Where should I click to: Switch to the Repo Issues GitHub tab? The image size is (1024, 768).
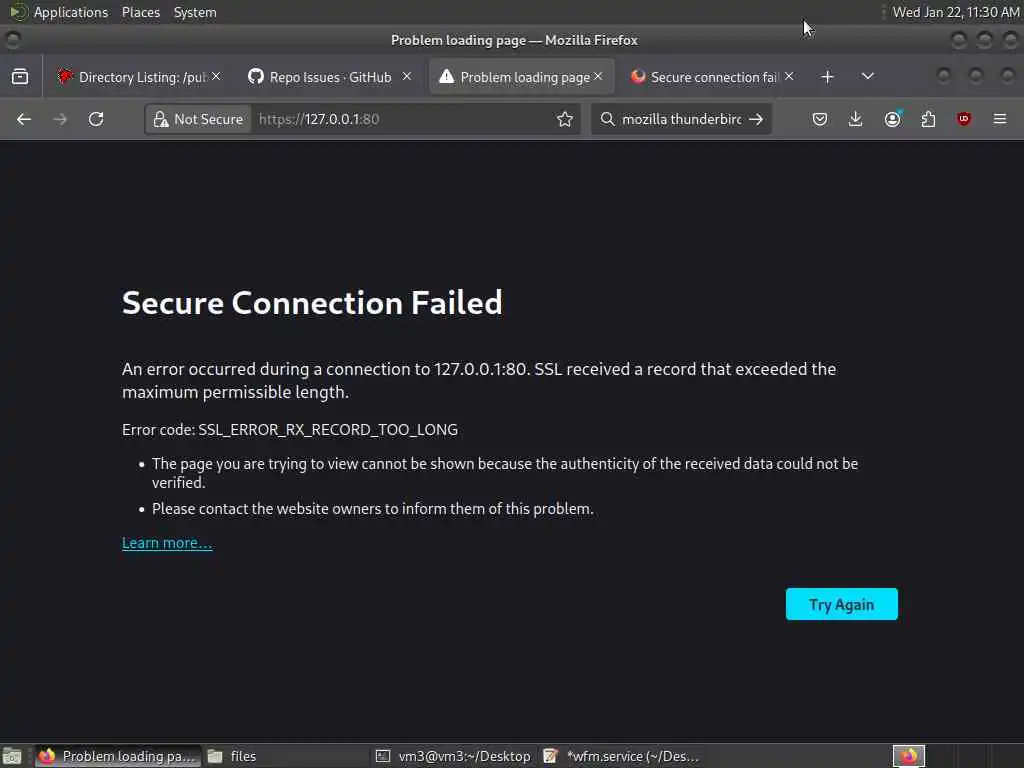(x=320, y=77)
